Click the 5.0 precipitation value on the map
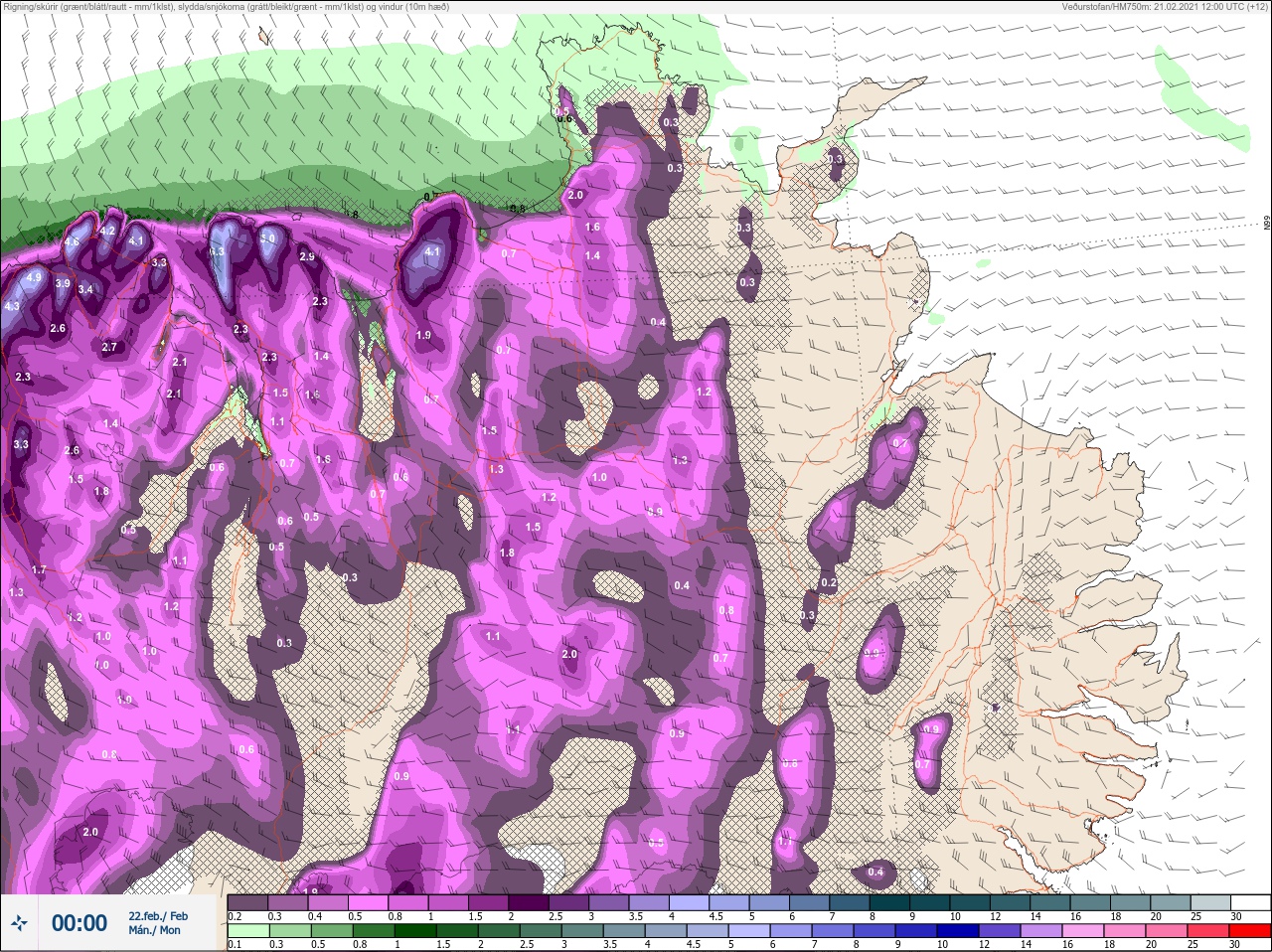 click(268, 238)
